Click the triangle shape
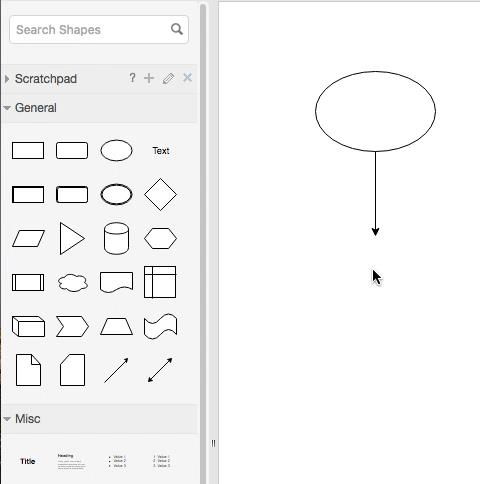This screenshot has width=480, height=484. coord(72,238)
